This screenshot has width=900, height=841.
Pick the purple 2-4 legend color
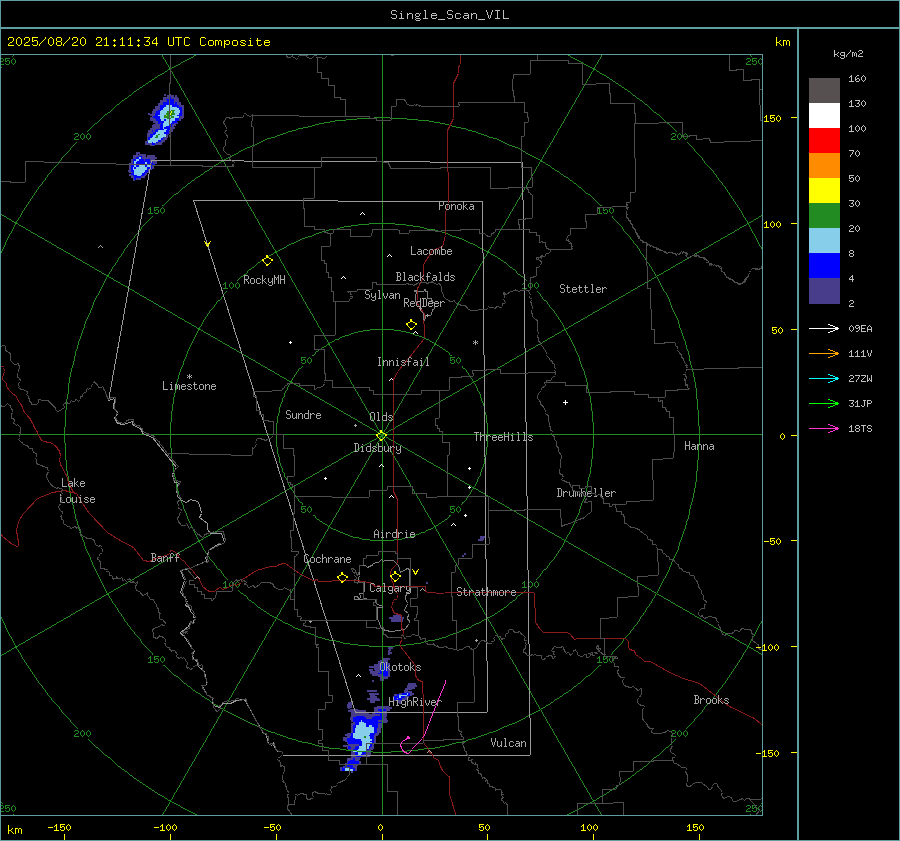point(824,291)
